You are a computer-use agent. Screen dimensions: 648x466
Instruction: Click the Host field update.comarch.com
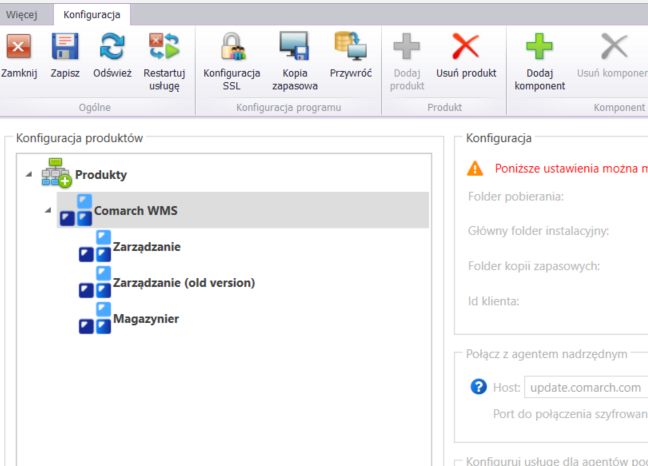586,388
